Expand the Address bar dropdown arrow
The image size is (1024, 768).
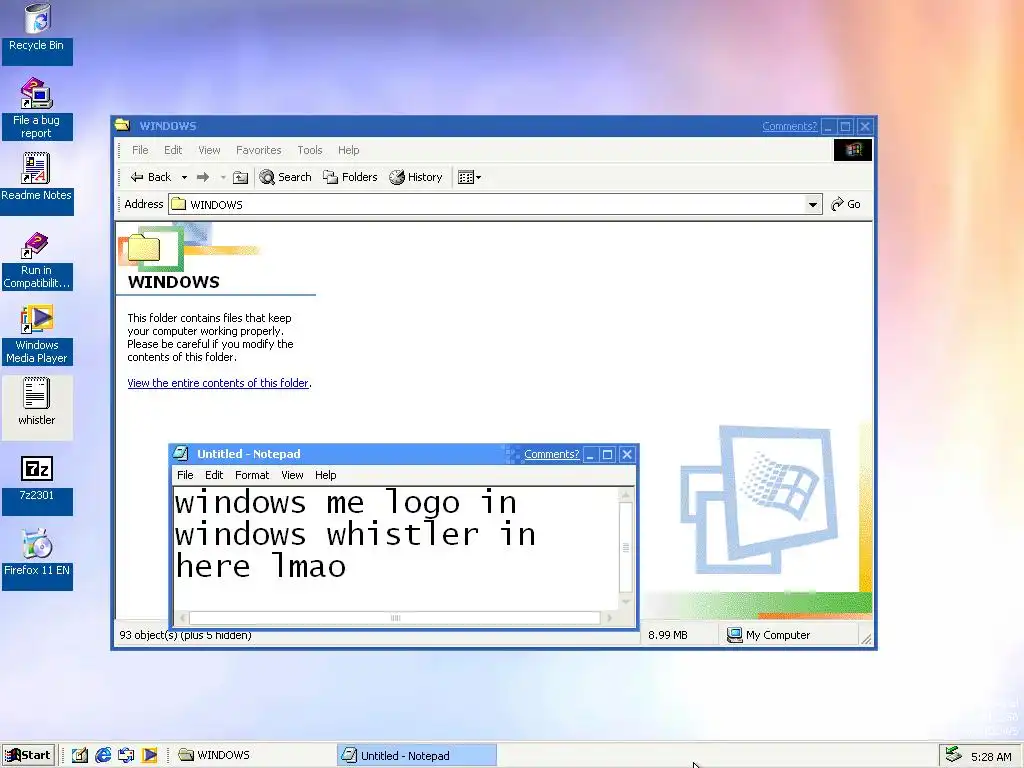tap(812, 204)
